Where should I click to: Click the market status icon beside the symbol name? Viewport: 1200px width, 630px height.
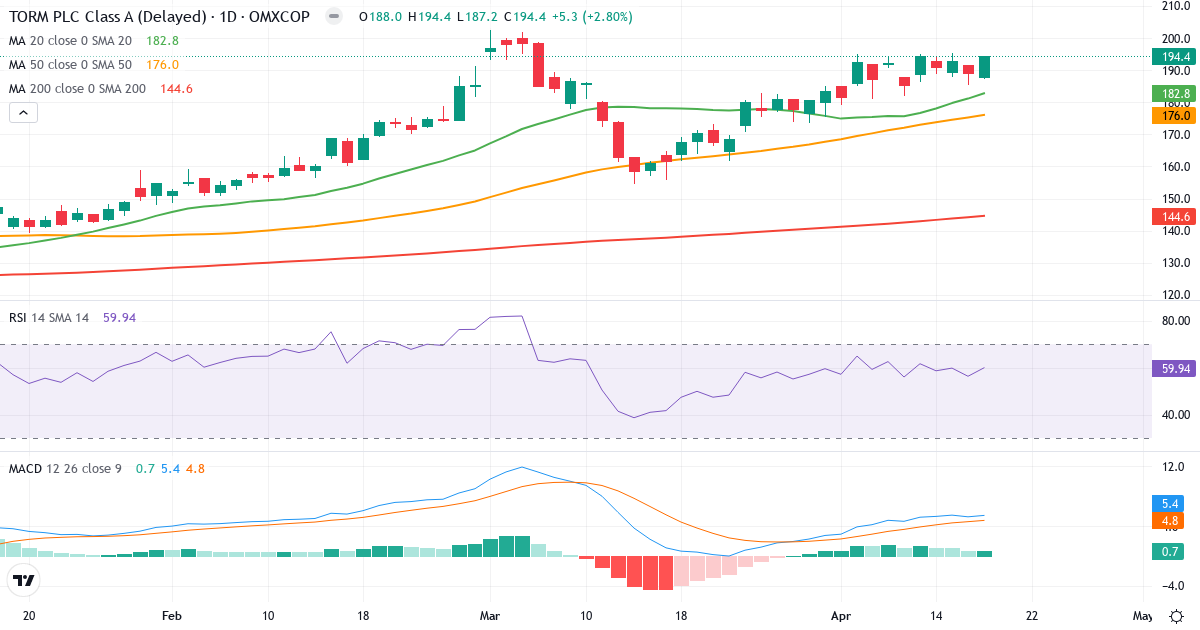pos(333,17)
